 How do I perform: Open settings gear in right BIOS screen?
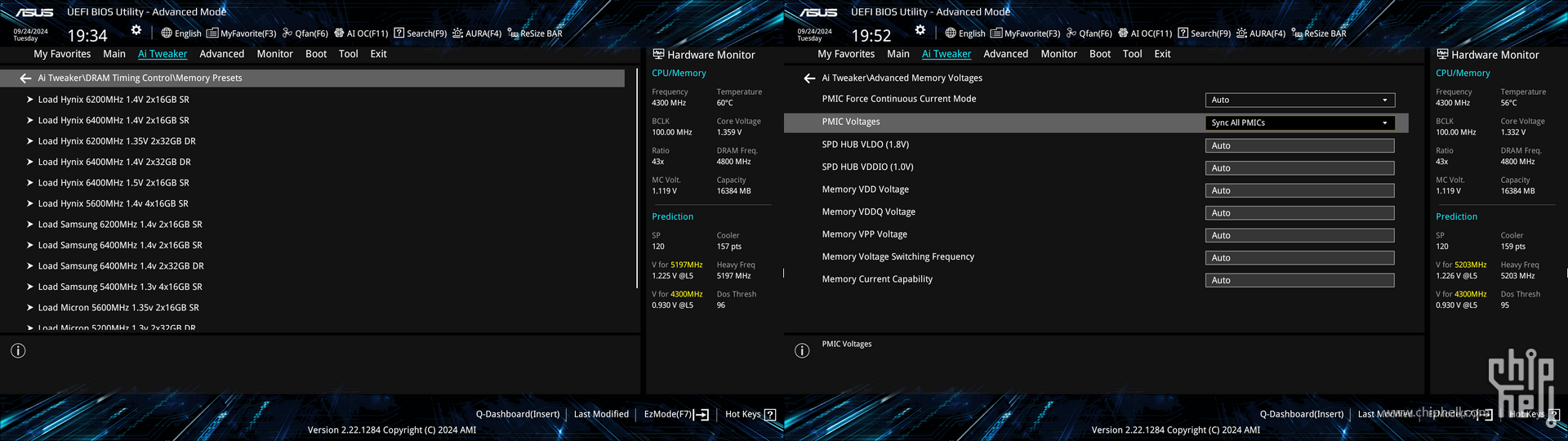pos(920,30)
